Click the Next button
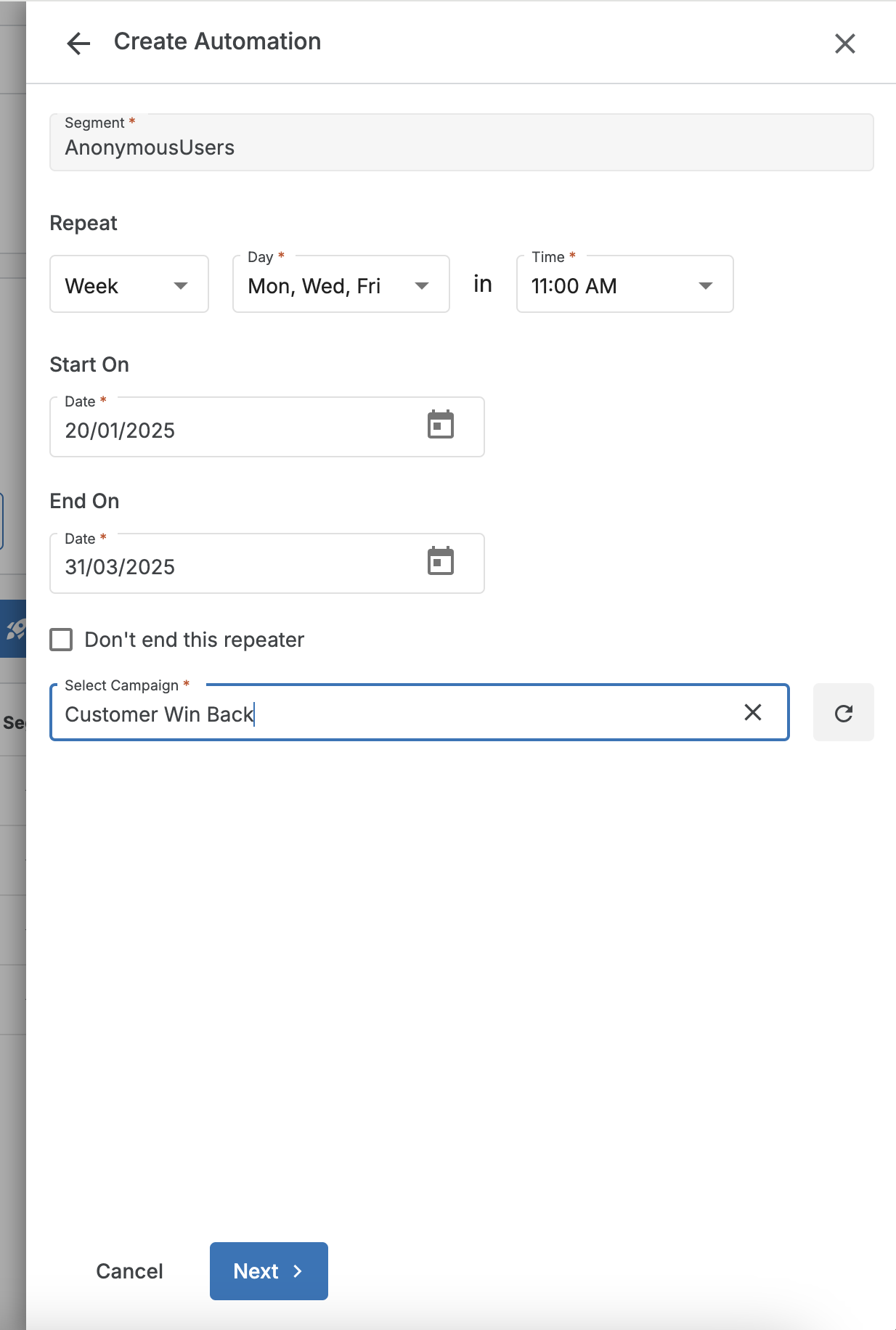Screen dimensions: 896x1330 [269, 1271]
